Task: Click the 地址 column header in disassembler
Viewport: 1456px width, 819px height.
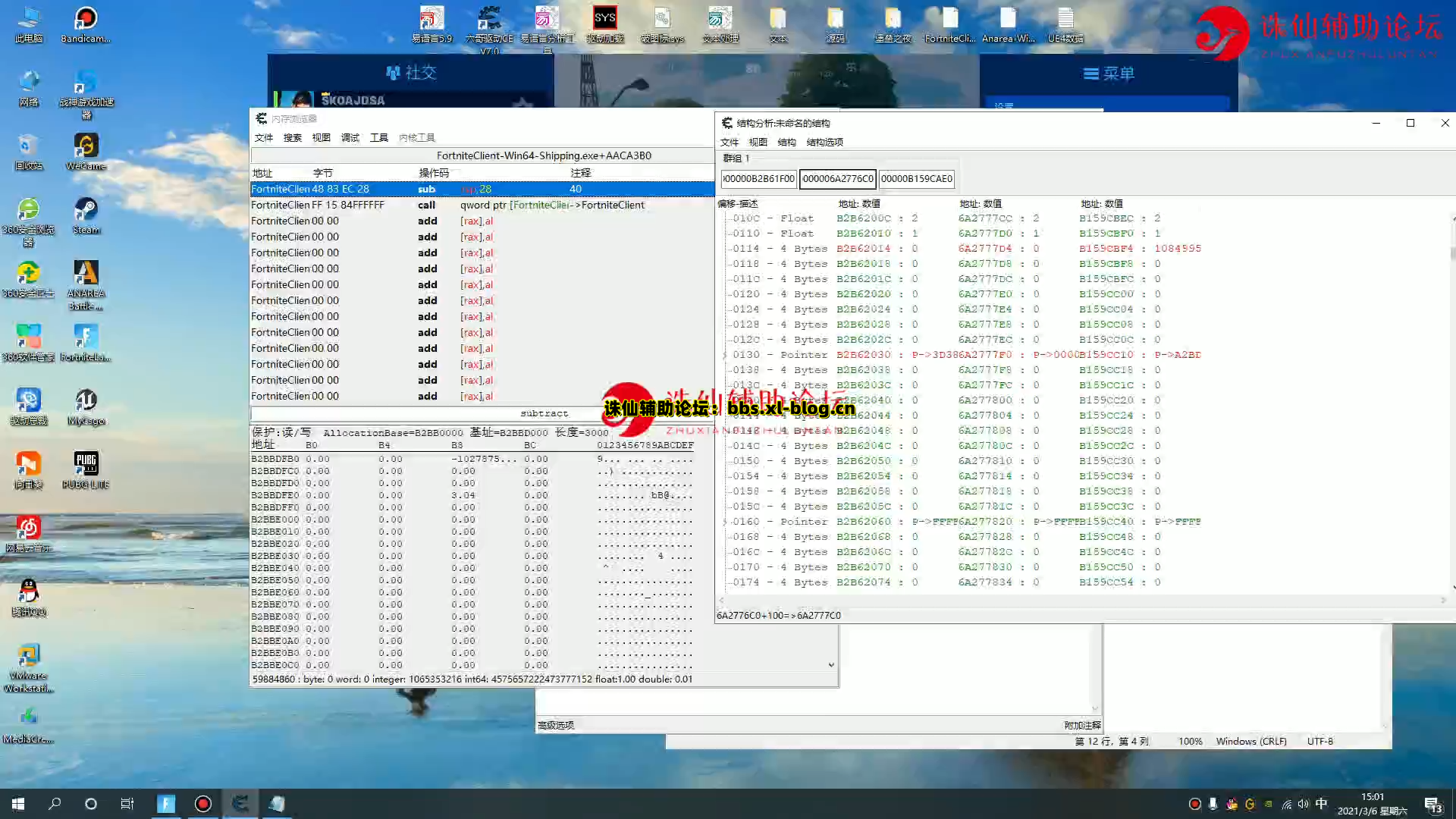Action: (x=262, y=173)
